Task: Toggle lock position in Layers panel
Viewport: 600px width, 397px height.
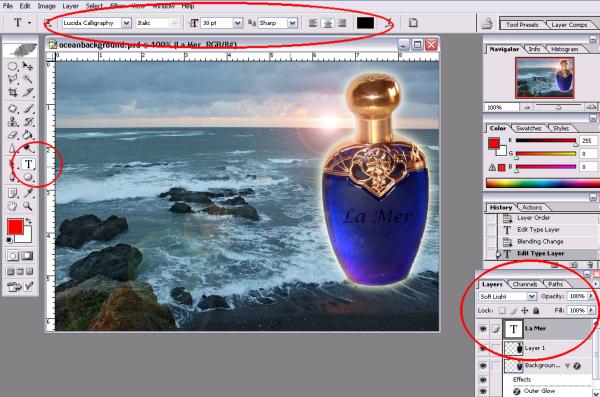Action: (525, 310)
